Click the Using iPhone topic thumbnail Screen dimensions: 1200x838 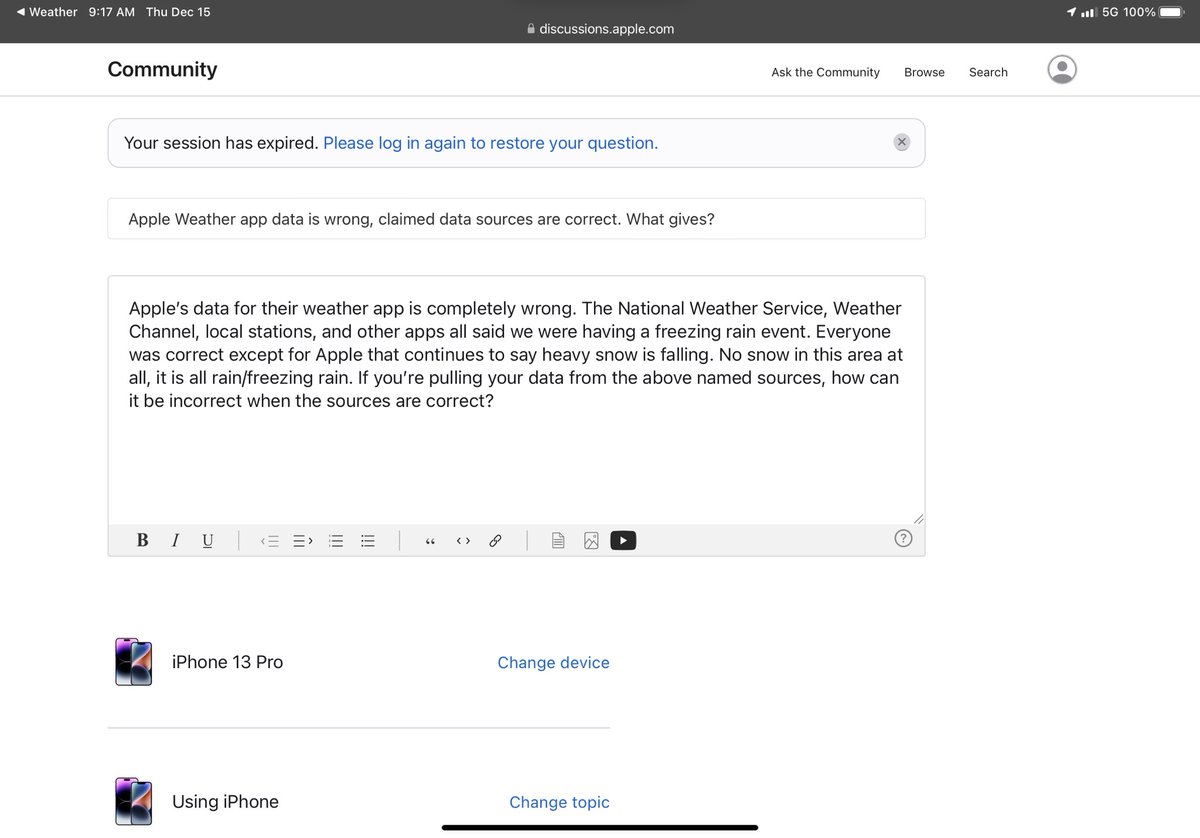coord(133,802)
